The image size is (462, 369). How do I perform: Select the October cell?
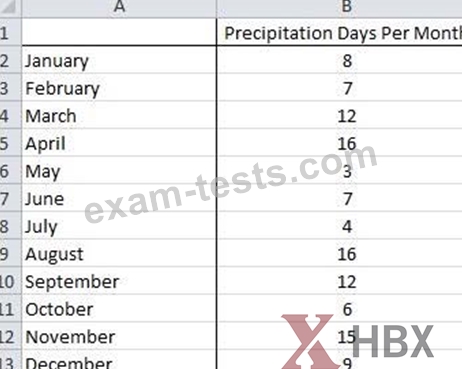pyautogui.click(x=119, y=309)
